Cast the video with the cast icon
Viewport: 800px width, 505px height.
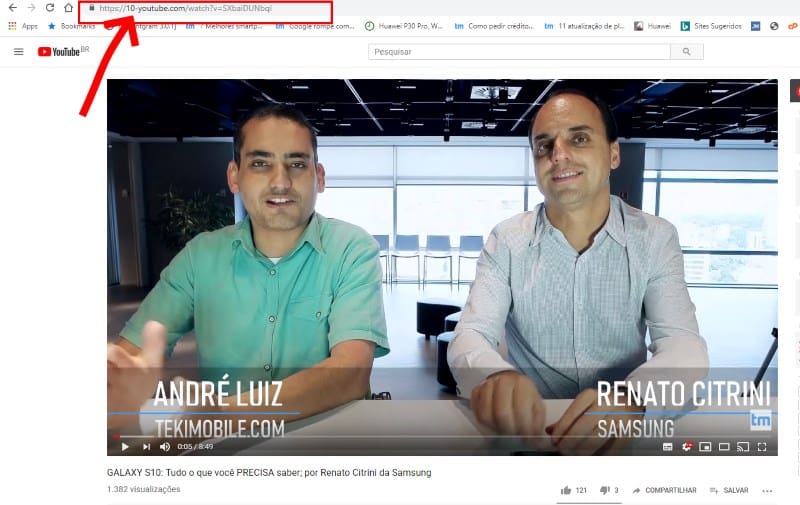743,447
